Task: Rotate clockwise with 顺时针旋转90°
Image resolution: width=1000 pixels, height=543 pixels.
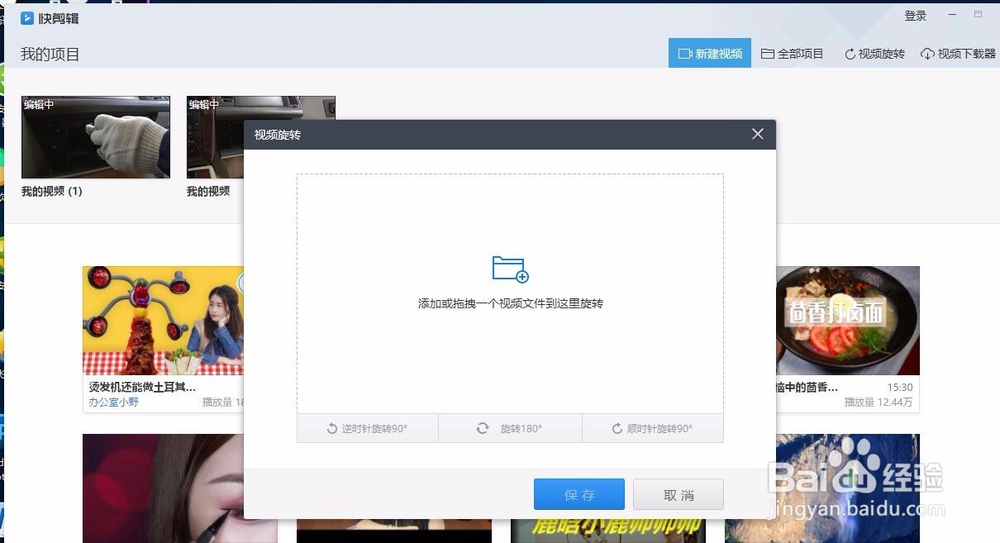Action: pyautogui.click(x=652, y=428)
